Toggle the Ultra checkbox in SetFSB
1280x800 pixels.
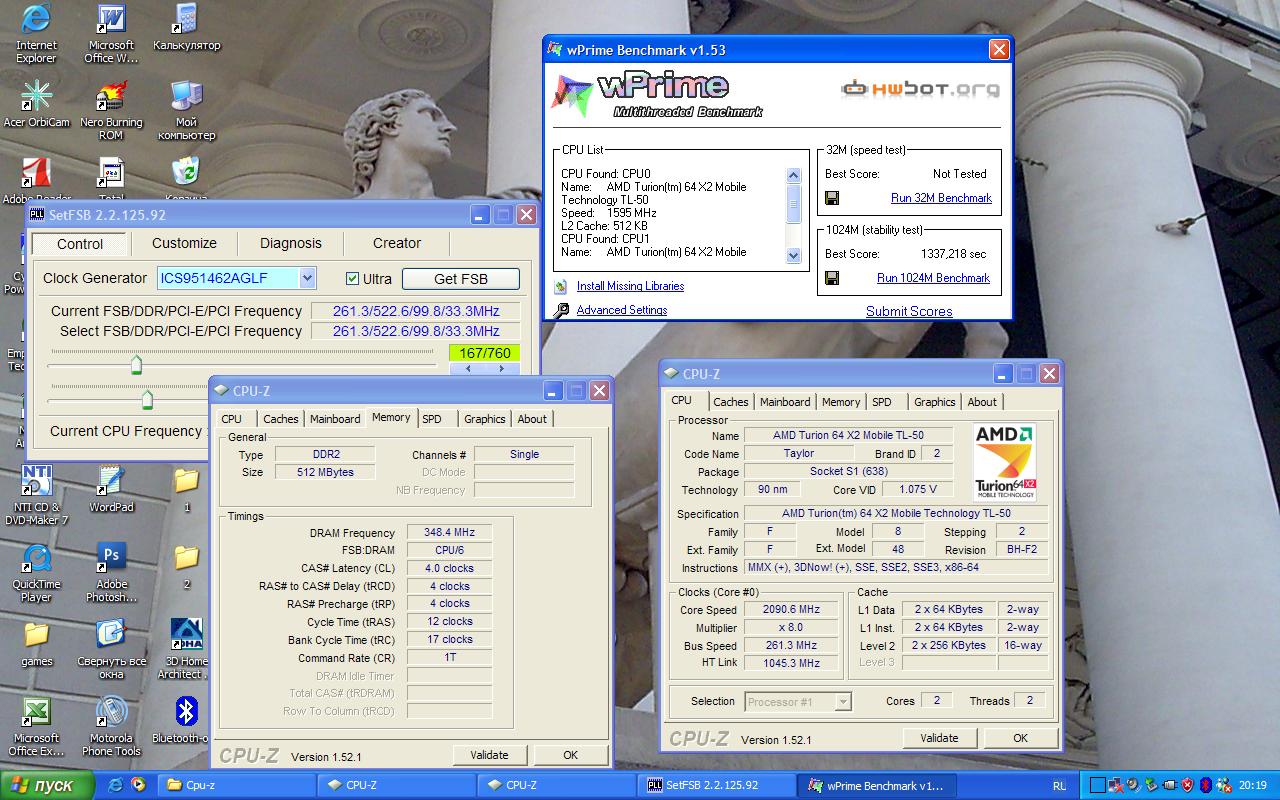tap(352, 279)
